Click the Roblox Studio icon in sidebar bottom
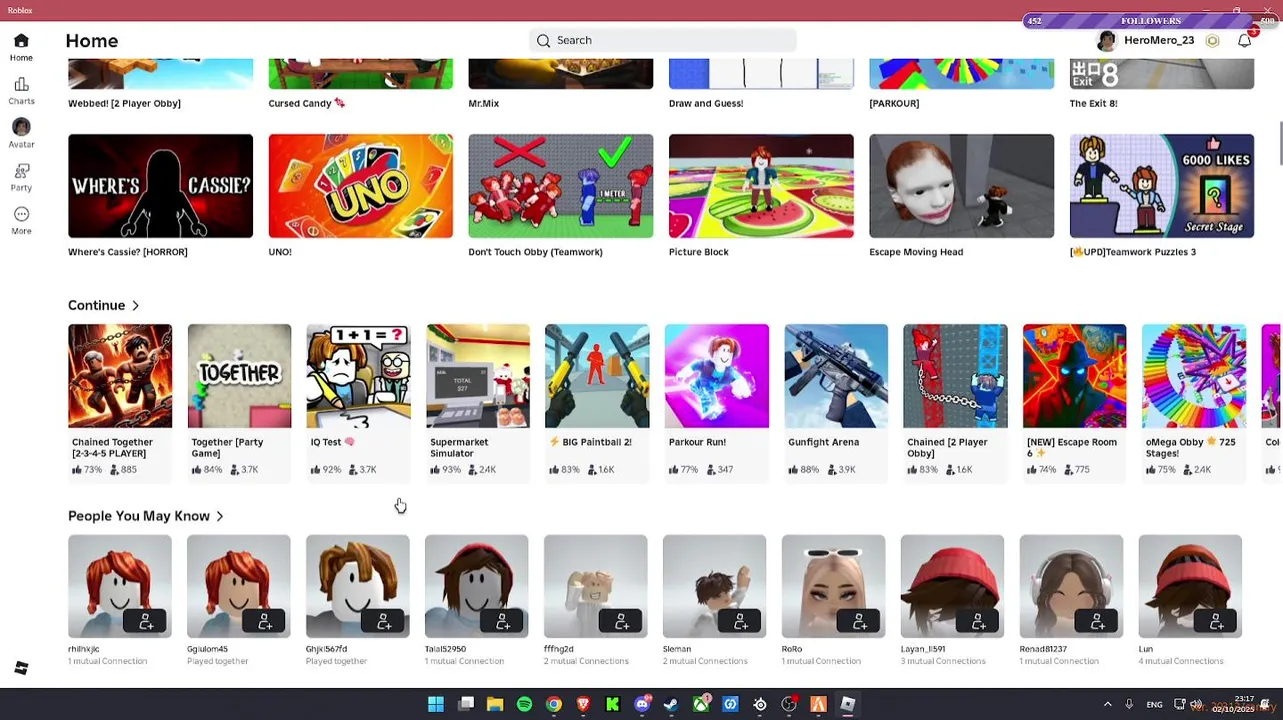Screen dimensions: 1283x720 (x=21, y=668)
